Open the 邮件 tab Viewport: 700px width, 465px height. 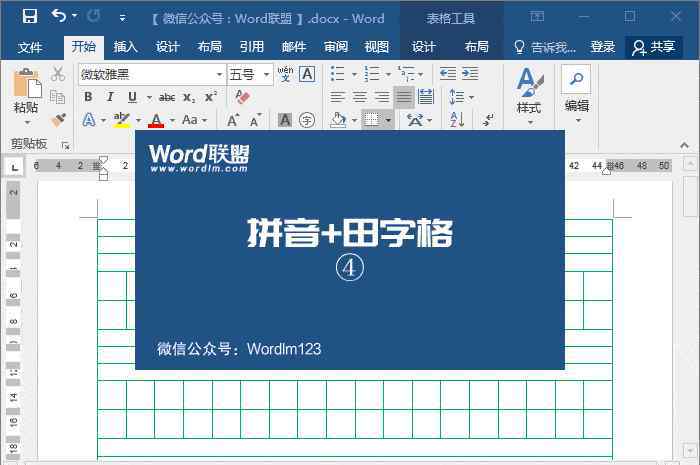click(294, 46)
